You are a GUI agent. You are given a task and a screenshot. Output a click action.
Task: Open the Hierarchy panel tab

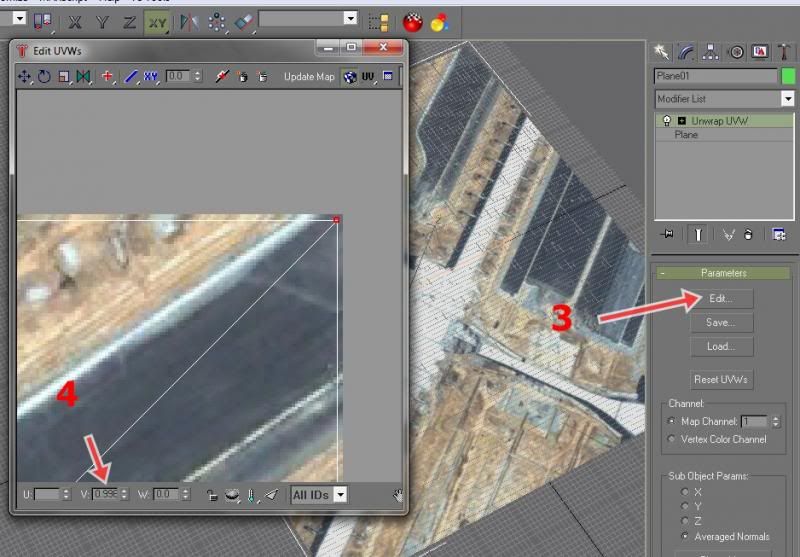[710, 52]
